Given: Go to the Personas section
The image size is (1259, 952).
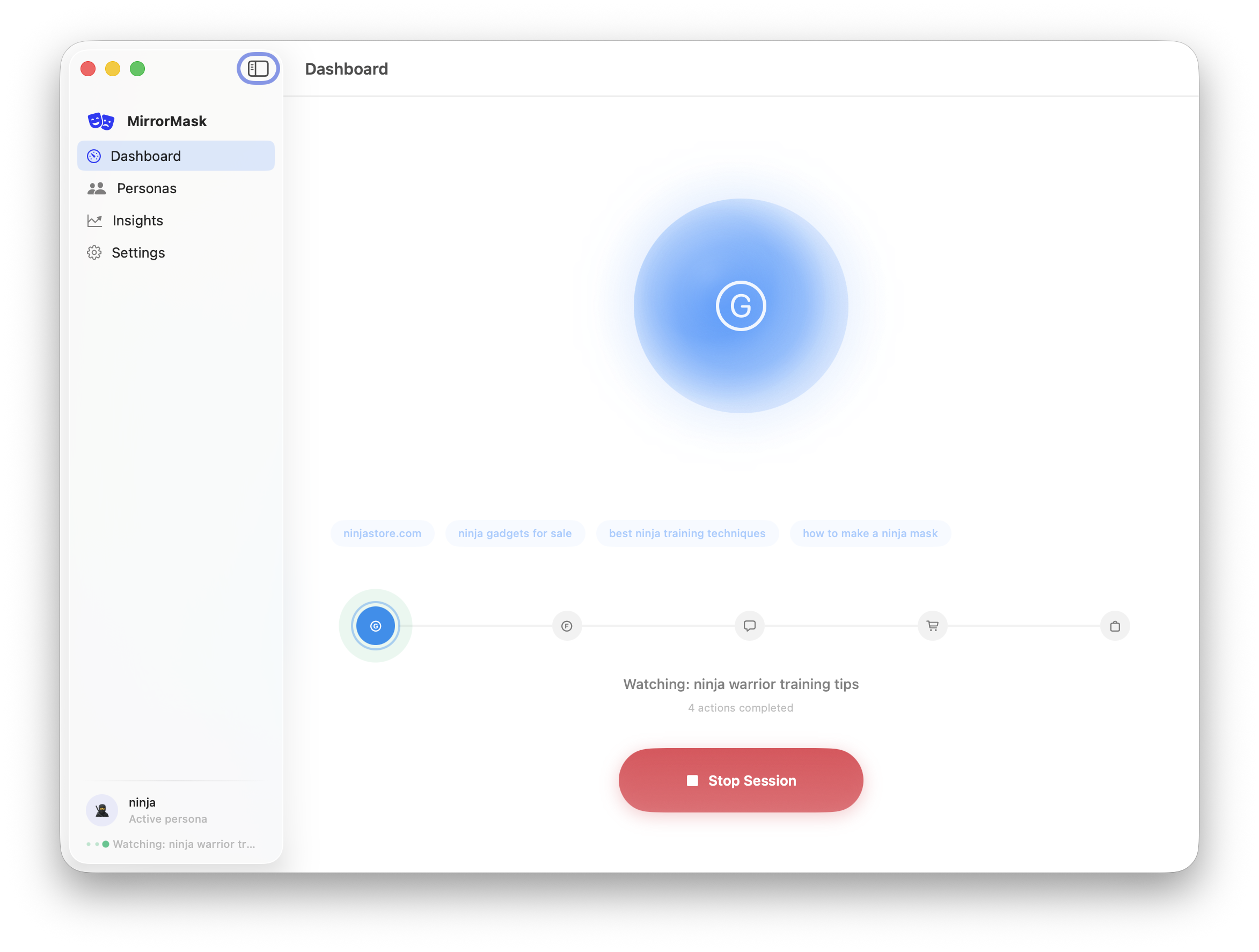Looking at the screenshot, I should click(147, 188).
